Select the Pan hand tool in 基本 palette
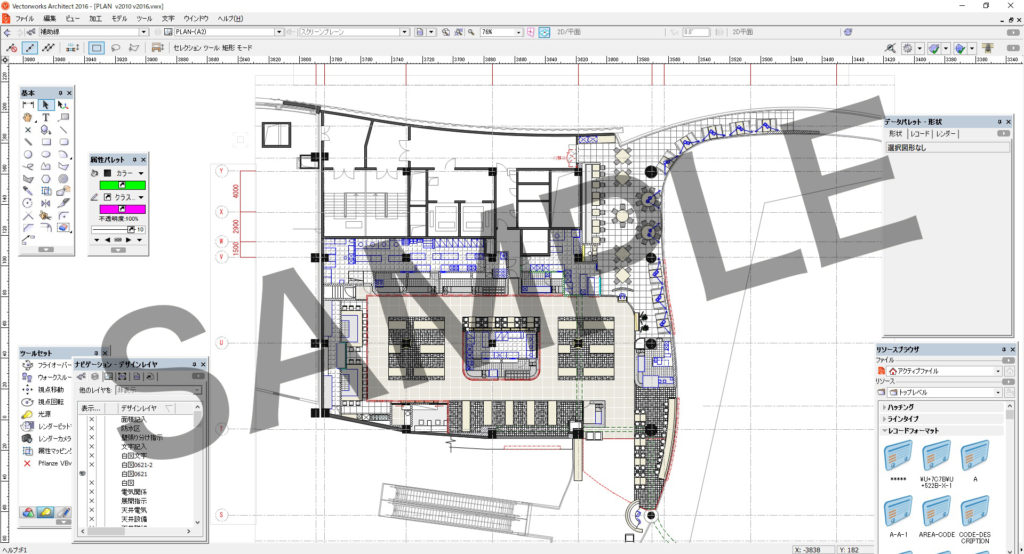Image resolution: width=1024 pixels, height=554 pixels. click(27, 117)
